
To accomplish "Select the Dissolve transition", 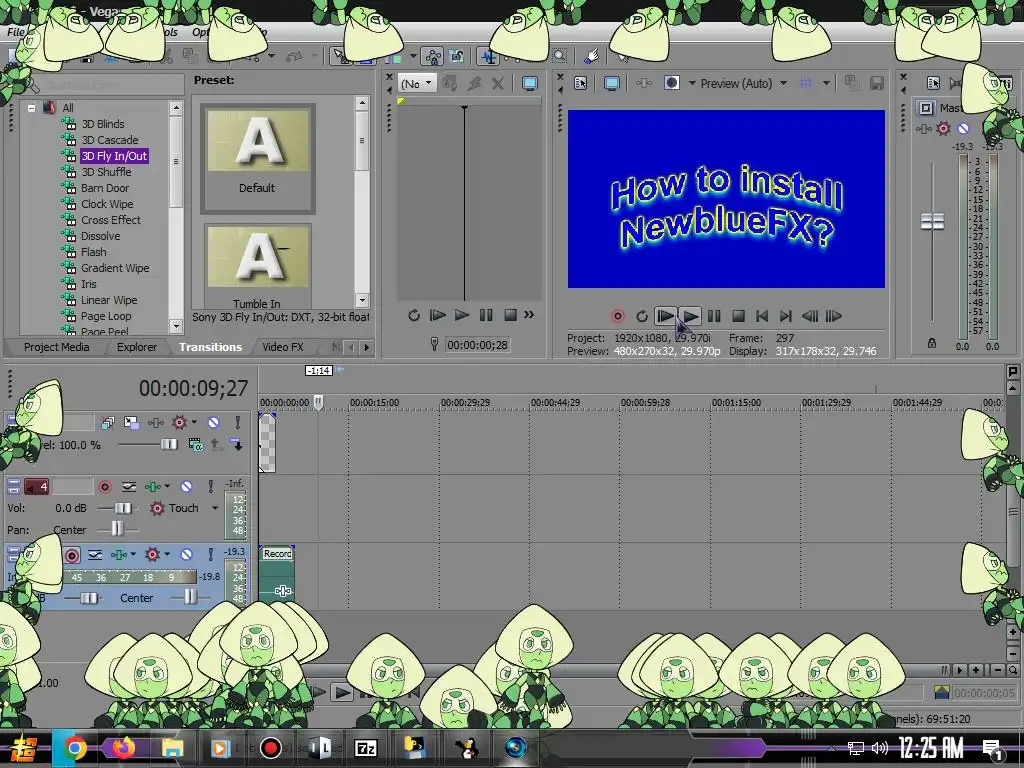I will click(x=101, y=236).
